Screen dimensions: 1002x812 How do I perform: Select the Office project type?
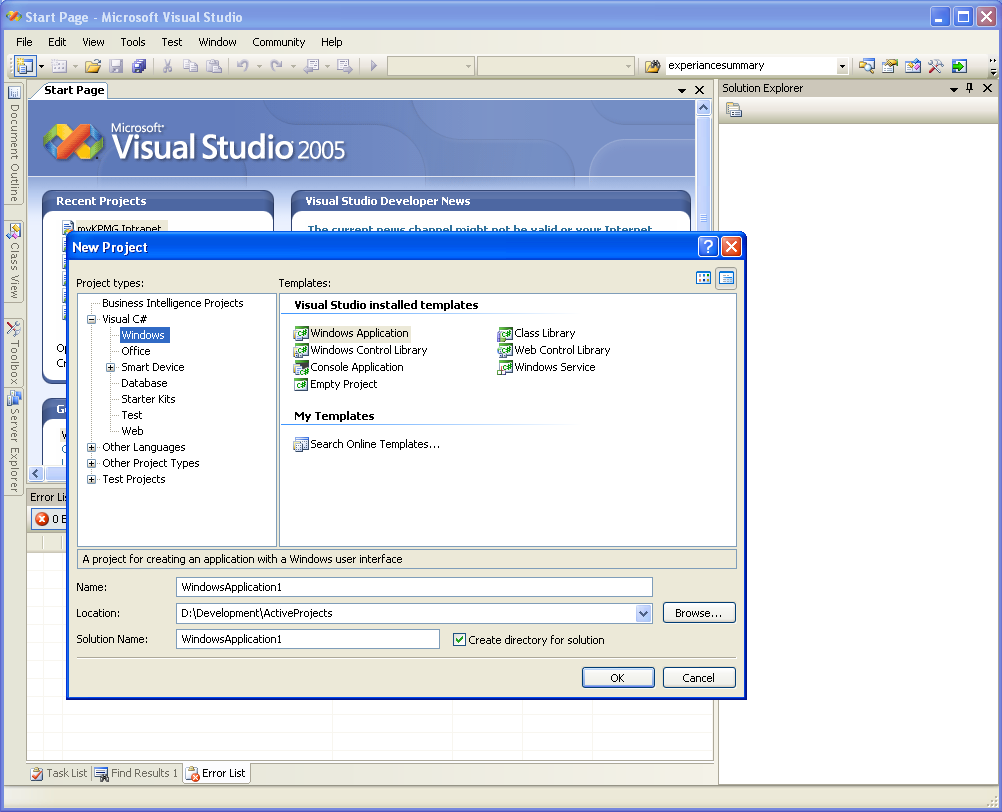coord(135,351)
